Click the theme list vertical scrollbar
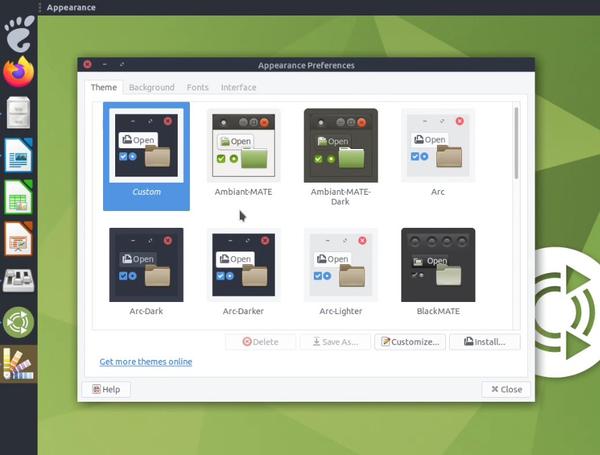 point(516,143)
